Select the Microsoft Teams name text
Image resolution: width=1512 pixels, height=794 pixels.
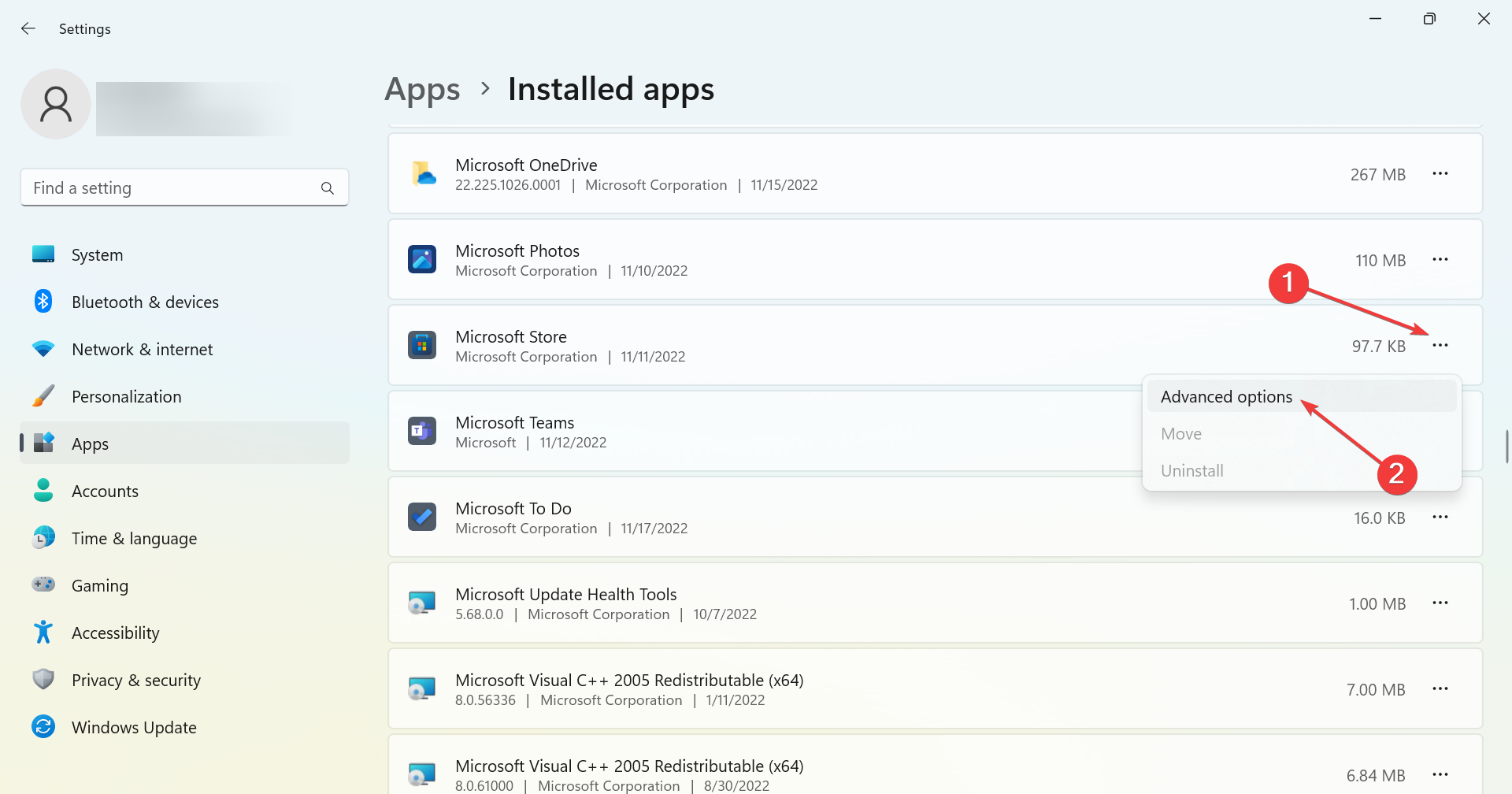click(515, 422)
